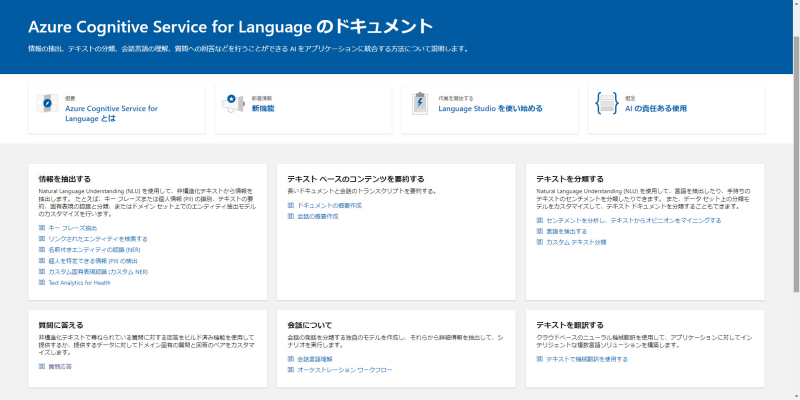Click the document icon beside Text Analytics for Health
Screen dimensions: 800x400
42,283
